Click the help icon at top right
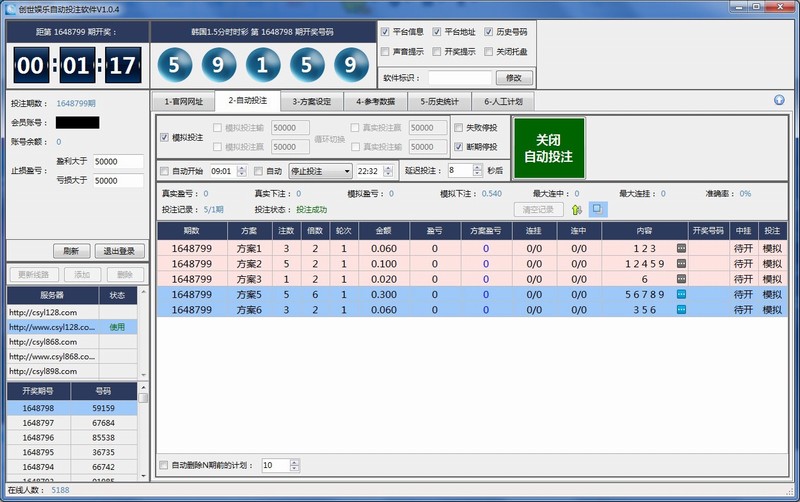 [779, 100]
